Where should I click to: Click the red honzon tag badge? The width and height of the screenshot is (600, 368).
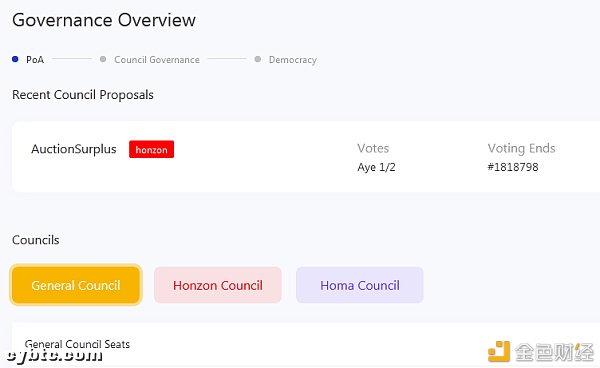click(152, 149)
